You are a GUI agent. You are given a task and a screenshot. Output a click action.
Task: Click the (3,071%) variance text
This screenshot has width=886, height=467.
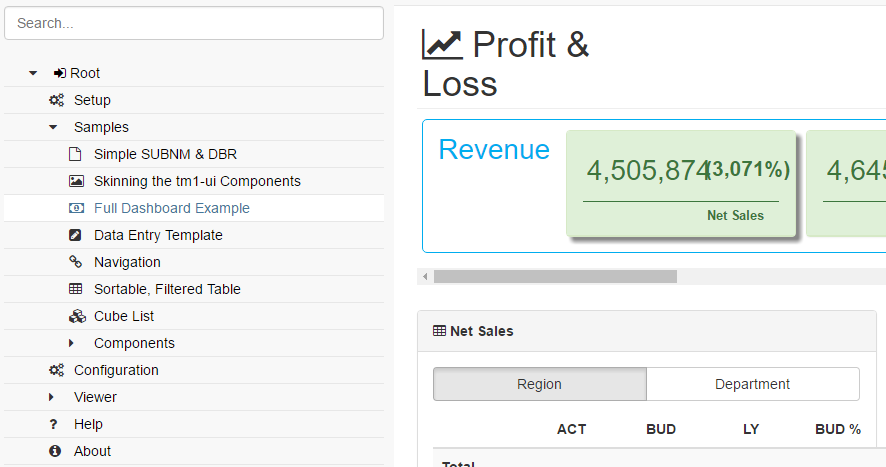pos(749,169)
